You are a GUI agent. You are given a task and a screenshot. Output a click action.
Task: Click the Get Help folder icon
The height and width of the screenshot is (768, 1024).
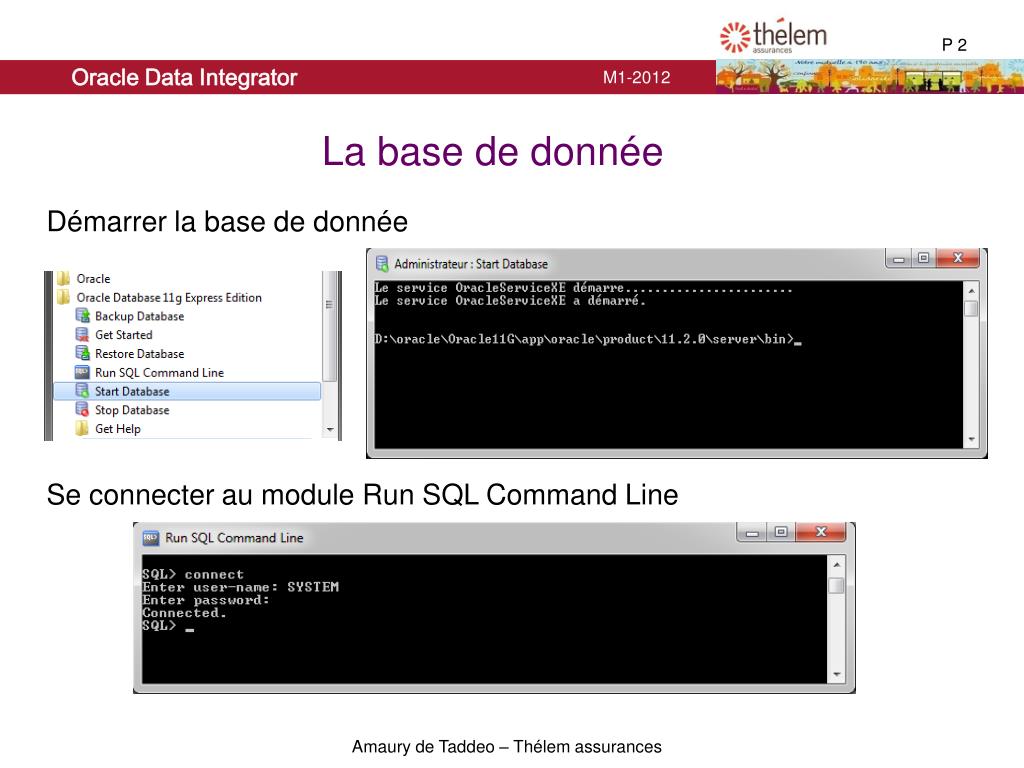pos(82,428)
